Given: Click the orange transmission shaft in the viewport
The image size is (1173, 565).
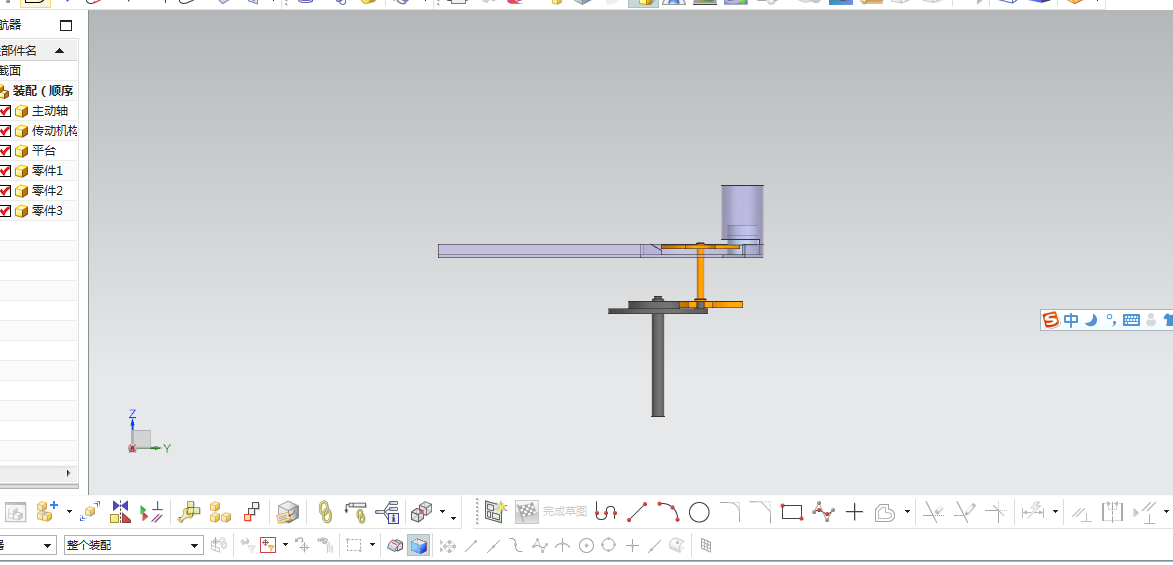Looking at the screenshot, I should tap(701, 274).
